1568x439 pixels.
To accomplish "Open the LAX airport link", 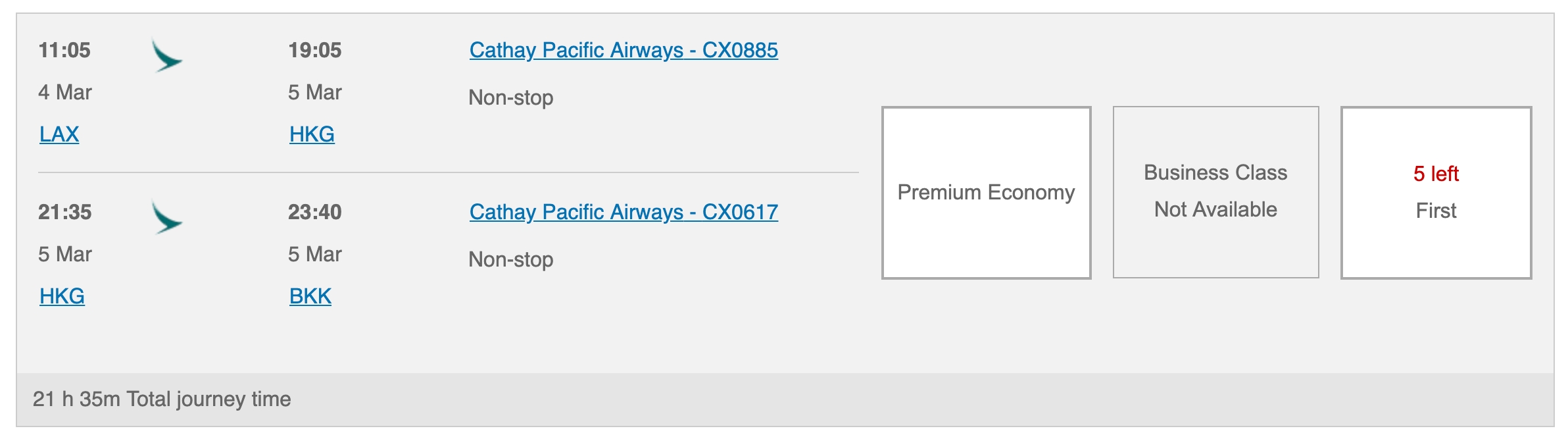I will tap(59, 134).
